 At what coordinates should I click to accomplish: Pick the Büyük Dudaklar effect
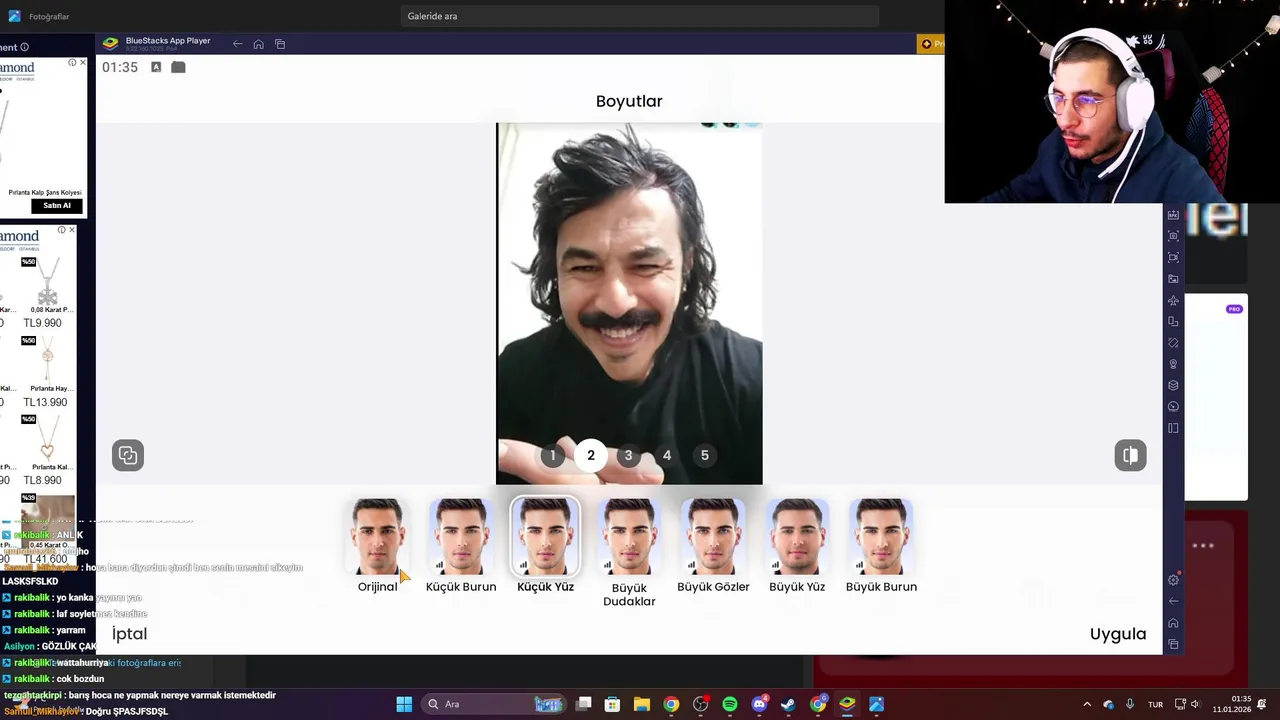(x=629, y=537)
